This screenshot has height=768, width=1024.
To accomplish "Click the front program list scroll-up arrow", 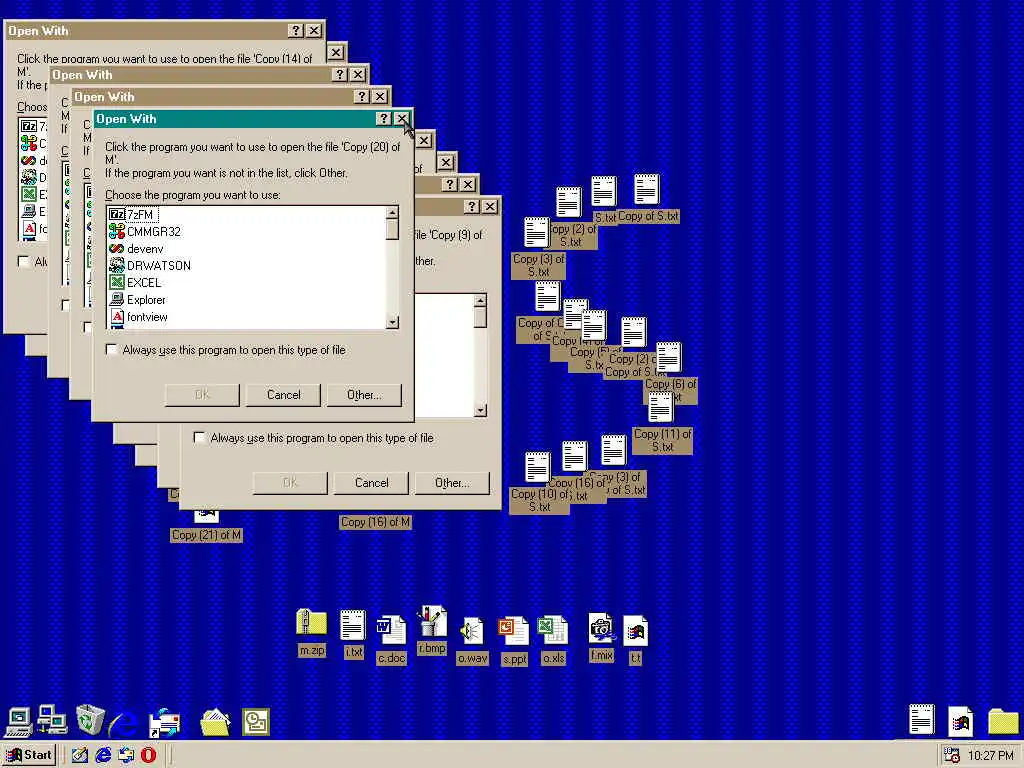I will pyautogui.click(x=392, y=213).
